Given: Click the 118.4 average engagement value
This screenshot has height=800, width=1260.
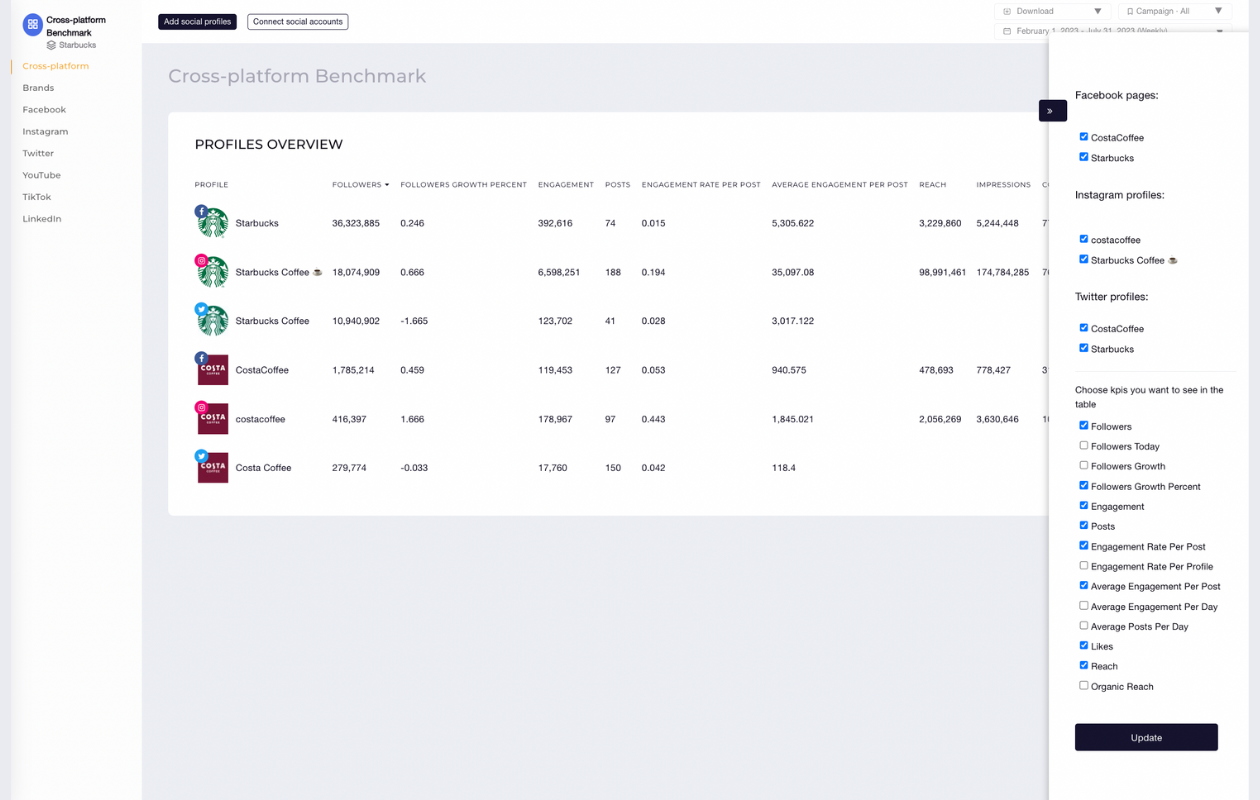Looking at the screenshot, I should (x=784, y=468).
